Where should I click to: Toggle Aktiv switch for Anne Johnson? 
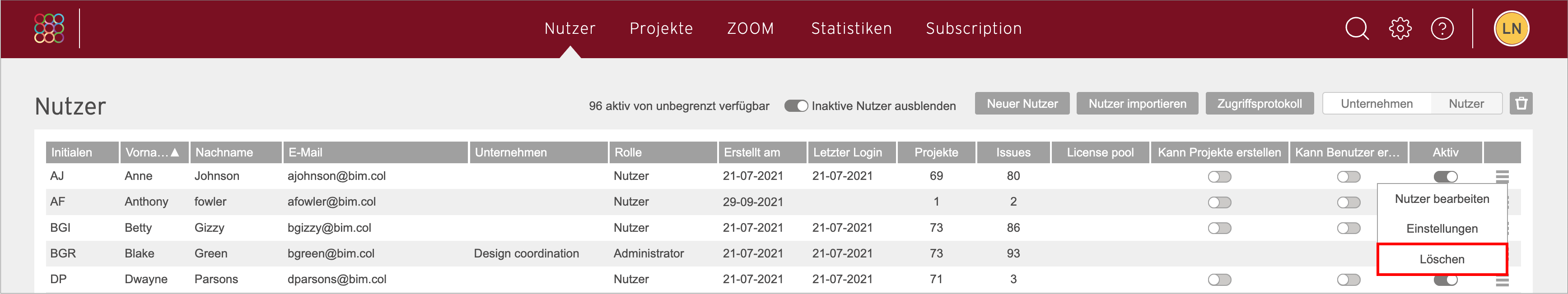click(x=1445, y=177)
